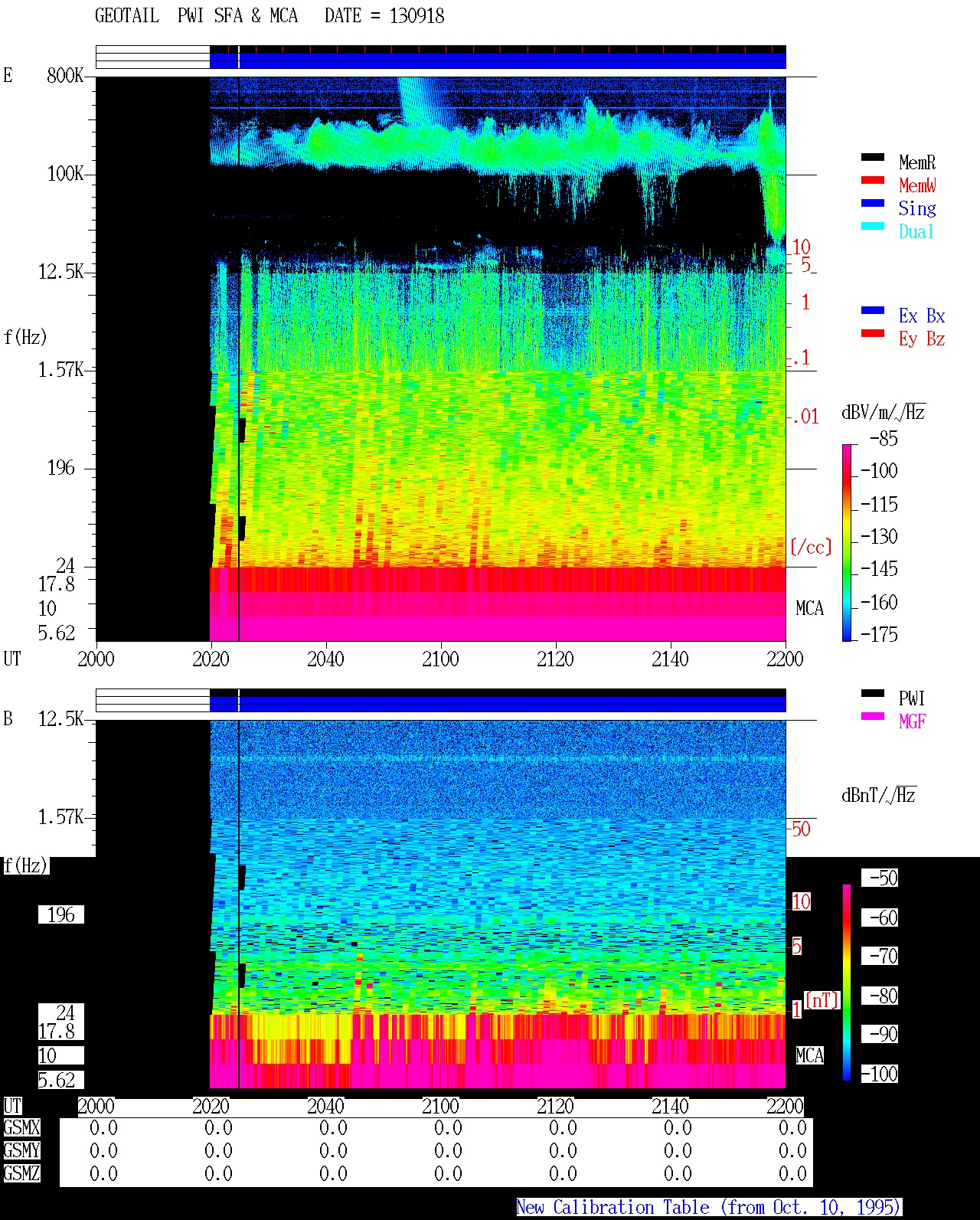This screenshot has height=1220, width=980.
Task: Click the red 50 label beside B panel
Action: (801, 829)
